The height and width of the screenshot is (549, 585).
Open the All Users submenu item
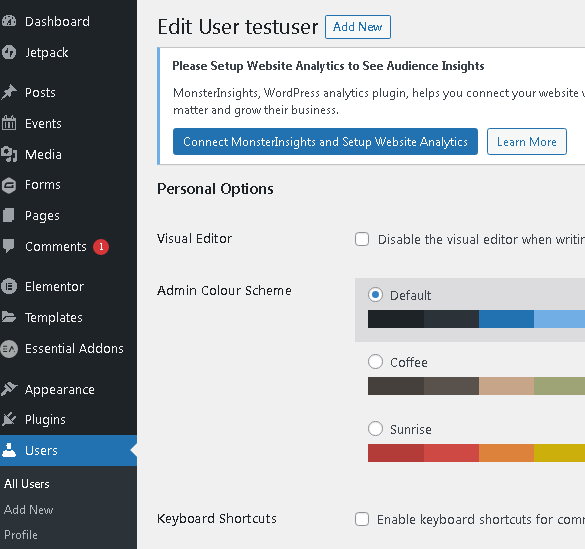point(27,484)
